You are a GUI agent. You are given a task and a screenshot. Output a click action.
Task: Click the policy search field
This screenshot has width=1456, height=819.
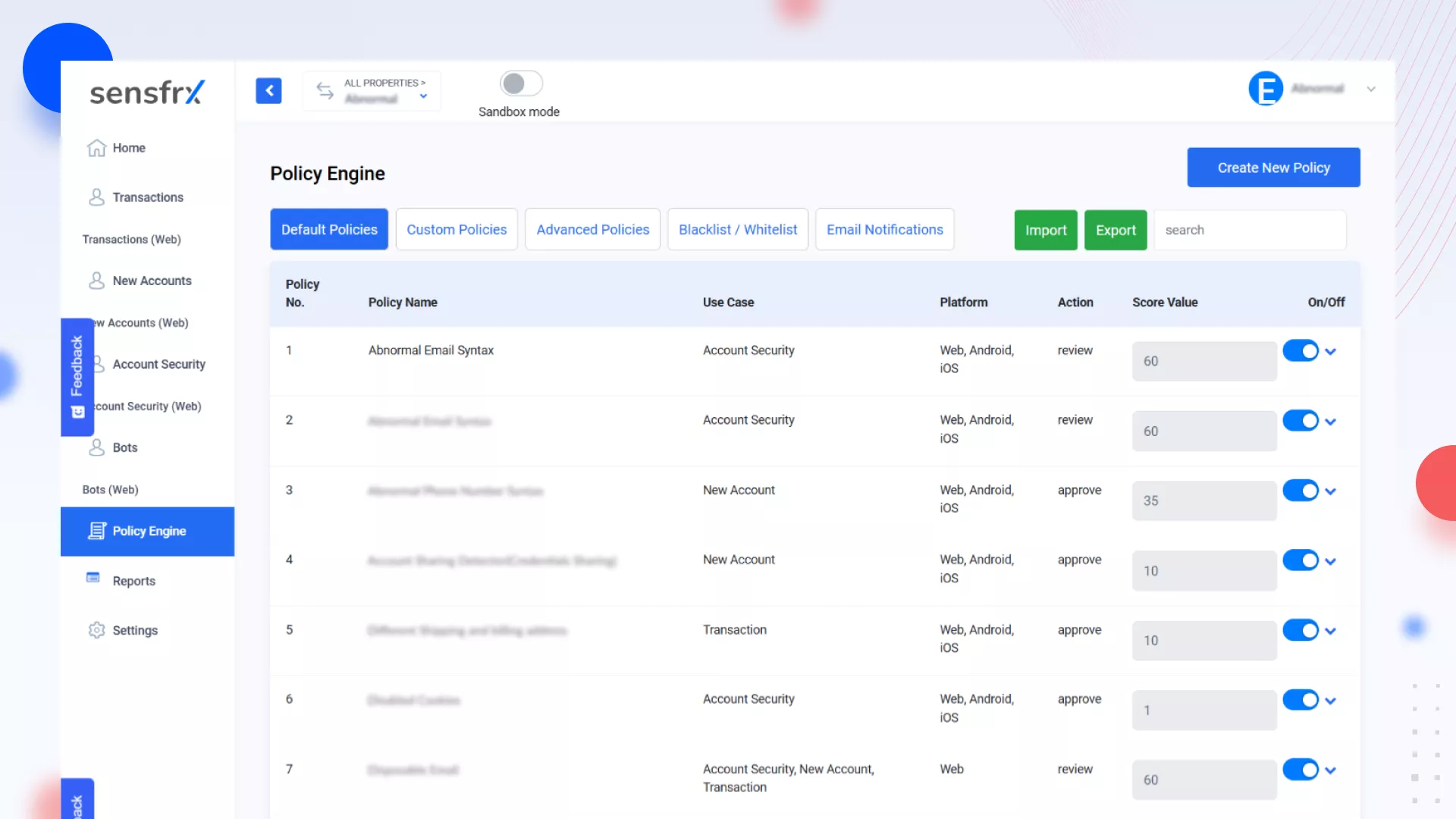(1250, 230)
